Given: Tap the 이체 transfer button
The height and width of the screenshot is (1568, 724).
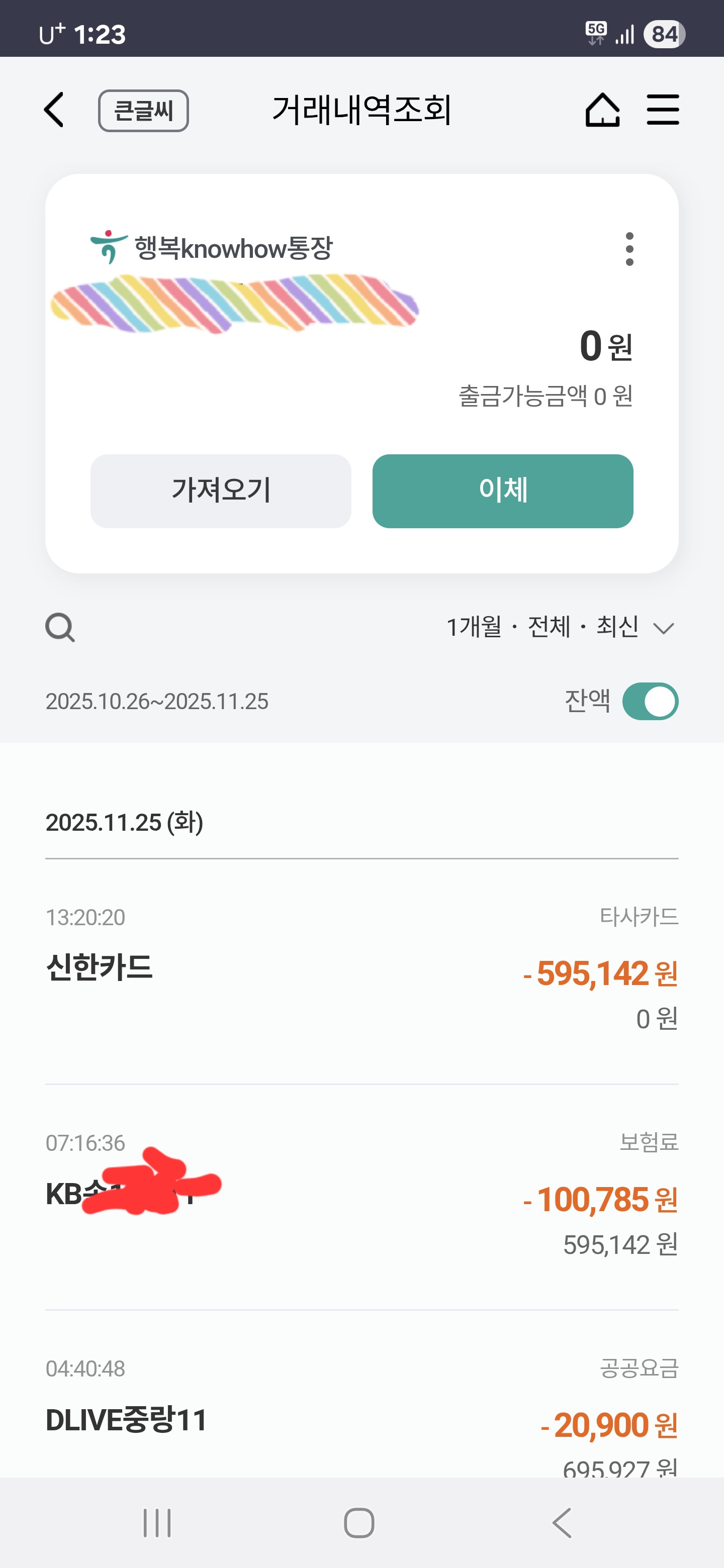Looking at the screenshot, I should tap(502, 491).
